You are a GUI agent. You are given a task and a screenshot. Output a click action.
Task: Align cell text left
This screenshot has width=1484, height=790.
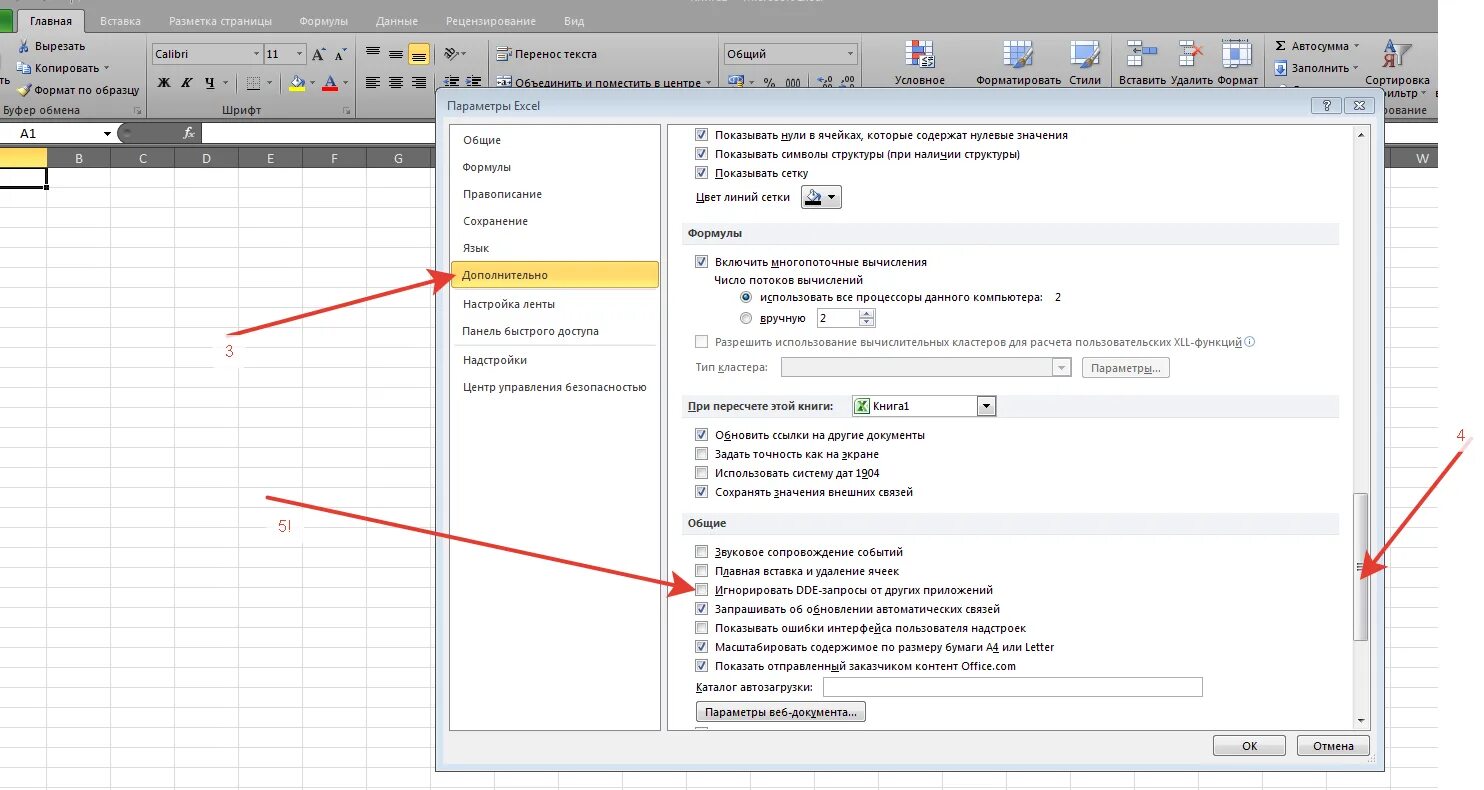tap(373, 83)
